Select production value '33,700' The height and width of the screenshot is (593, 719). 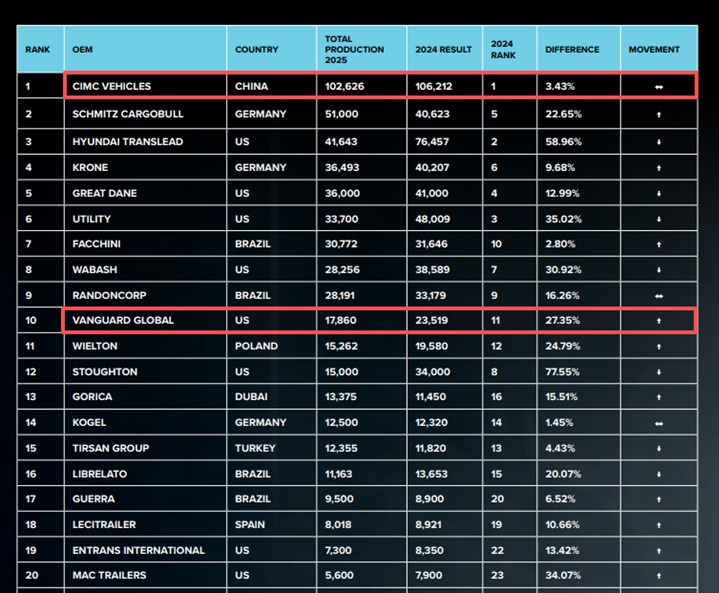[342, 219]
